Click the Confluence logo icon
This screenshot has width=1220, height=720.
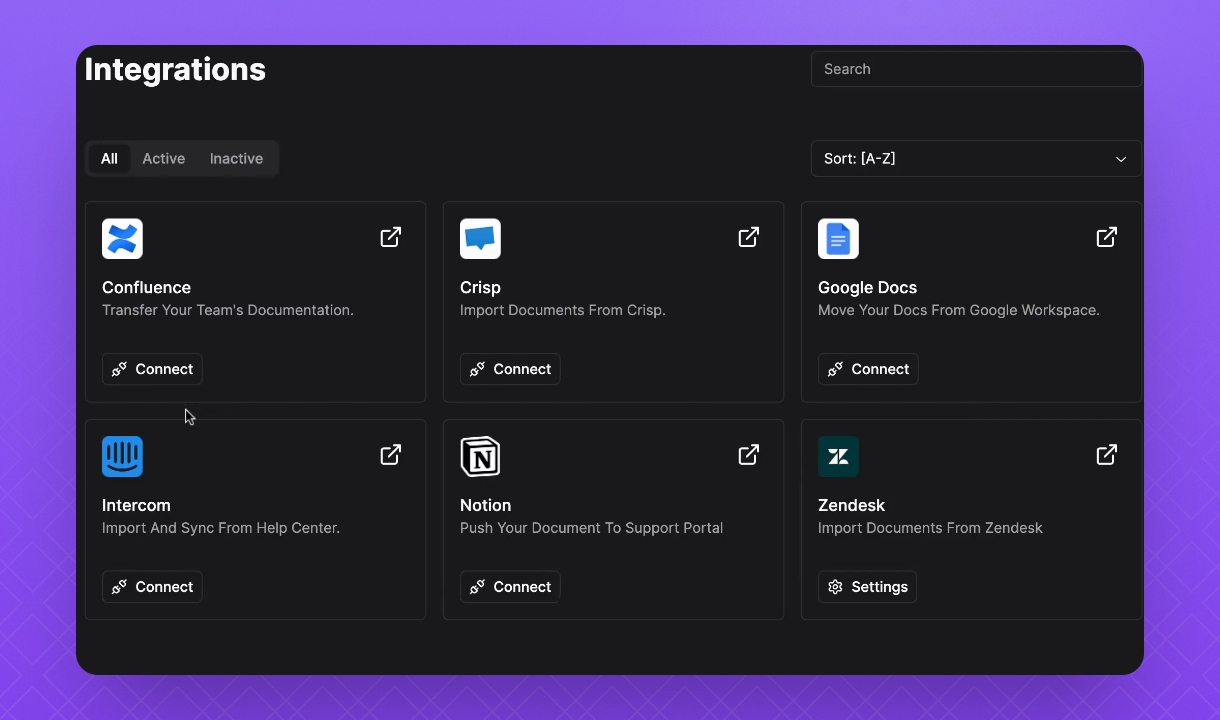pyautogui.click(x=122, y=239)
